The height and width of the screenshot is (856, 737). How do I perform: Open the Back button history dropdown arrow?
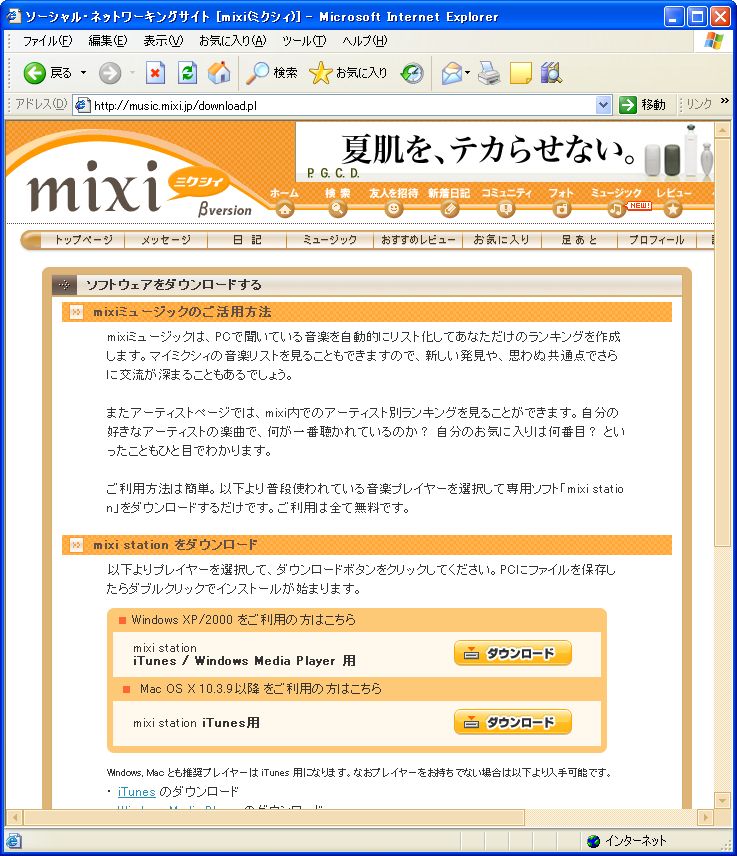coord(84,73)
